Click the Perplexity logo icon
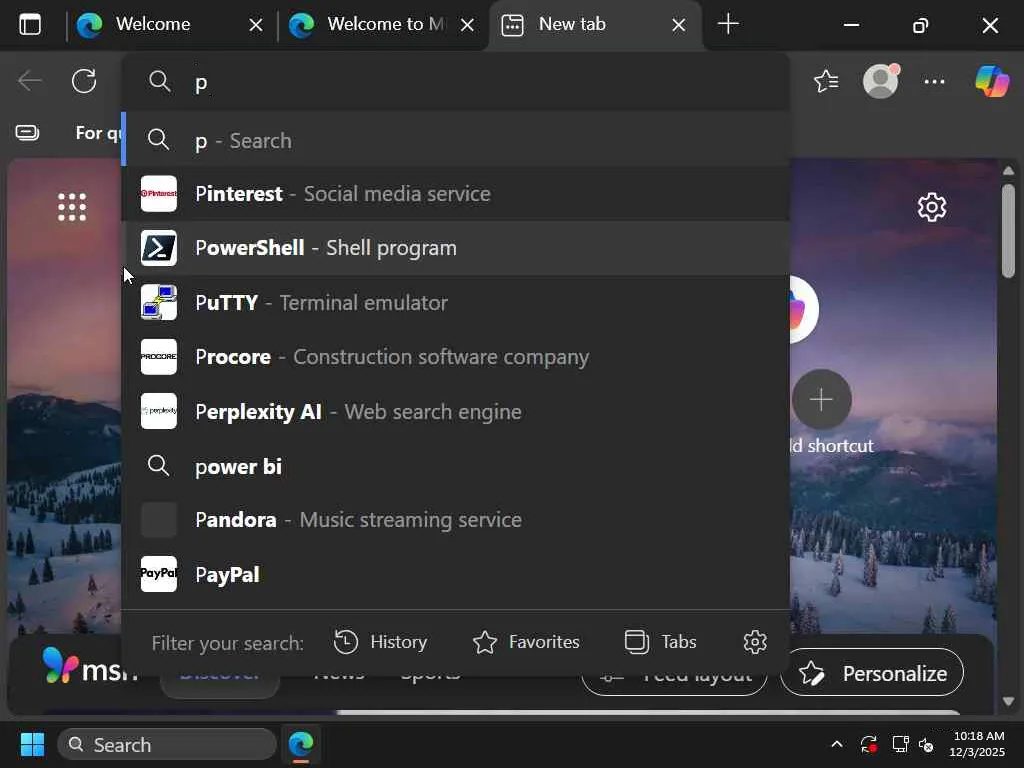1024x768 pixels. point(159,411)
